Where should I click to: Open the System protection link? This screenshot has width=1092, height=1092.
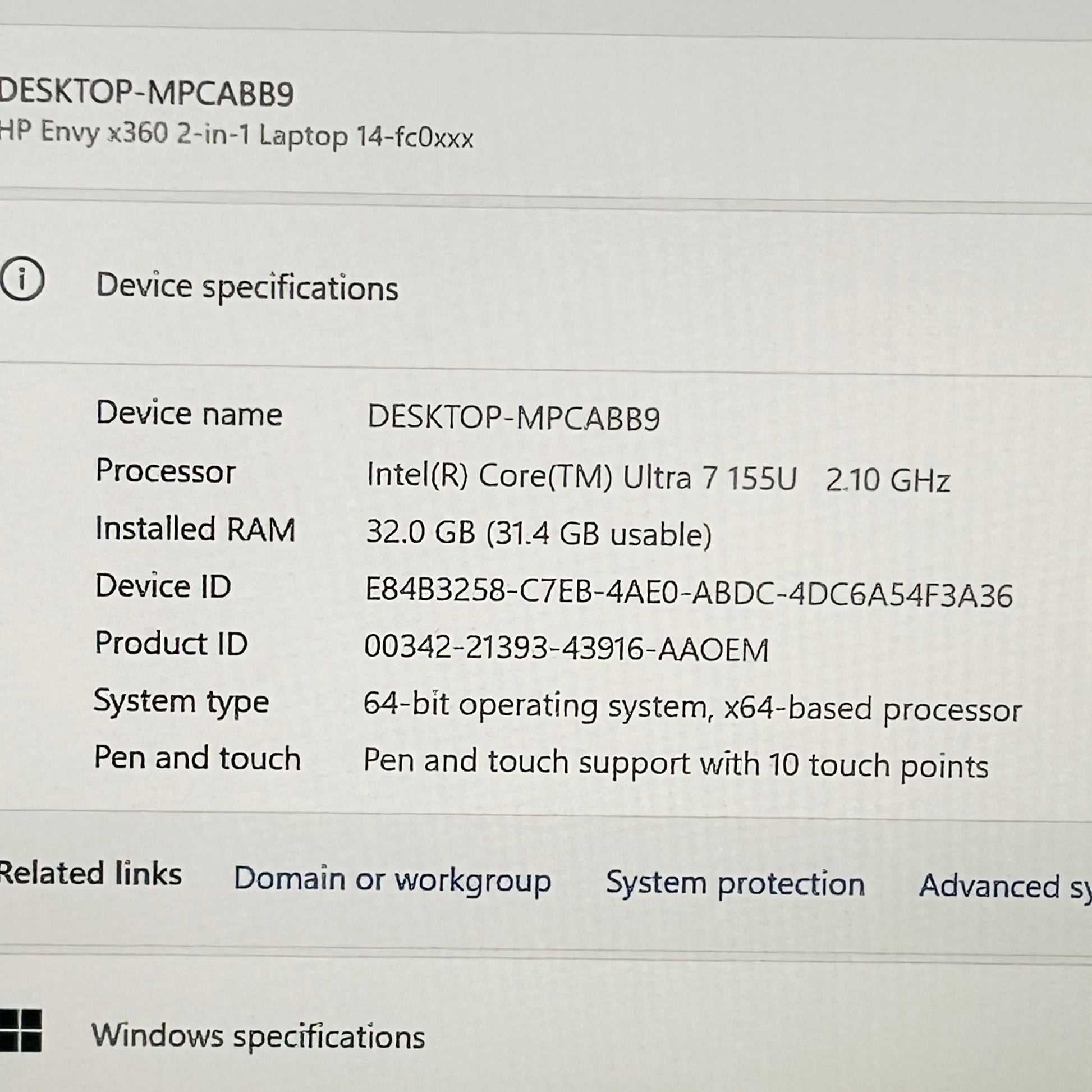[735, 884]
